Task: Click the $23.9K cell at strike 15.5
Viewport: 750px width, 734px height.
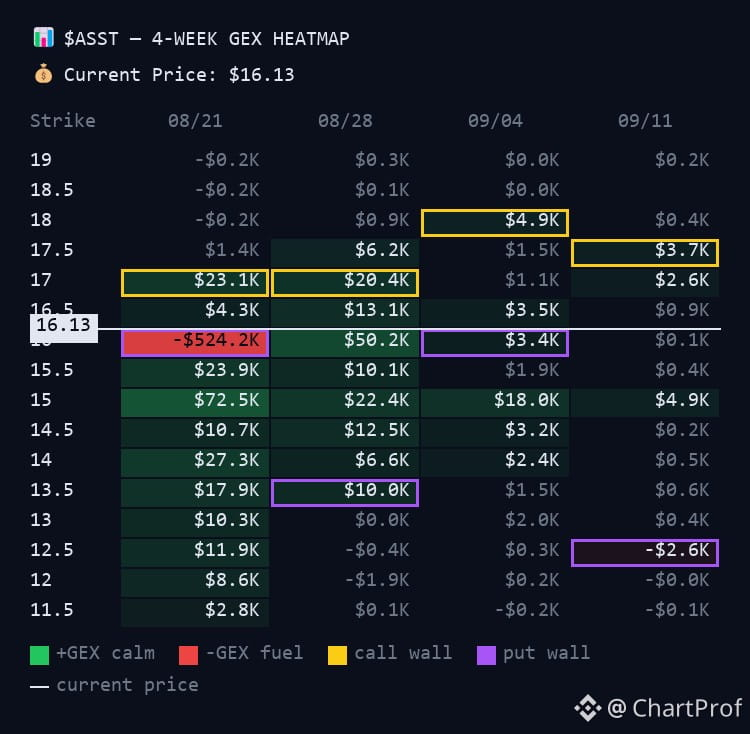Action: click(x=195, y=372)
